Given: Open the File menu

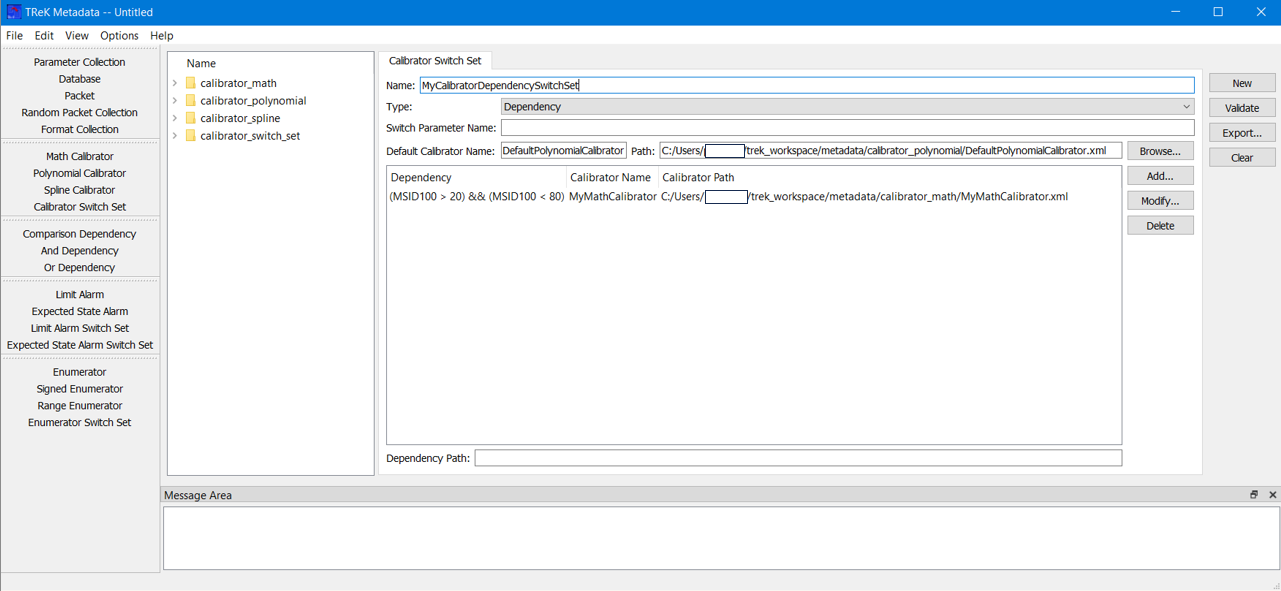Looking at the screenshot, I should click(x=14, y=35).
